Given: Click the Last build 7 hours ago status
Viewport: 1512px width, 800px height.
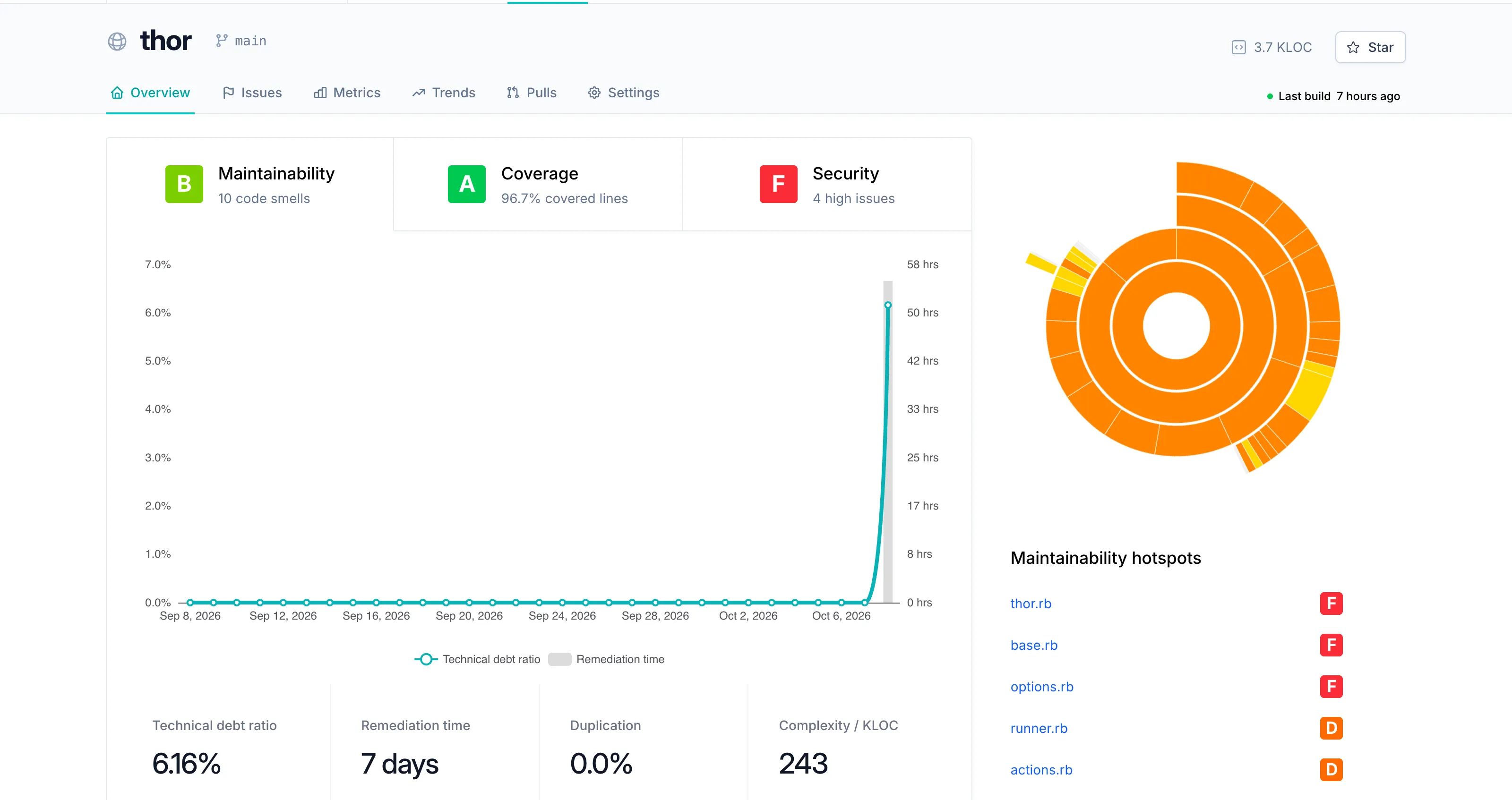Looking at the screenshot, I should tap(1333, 96).
